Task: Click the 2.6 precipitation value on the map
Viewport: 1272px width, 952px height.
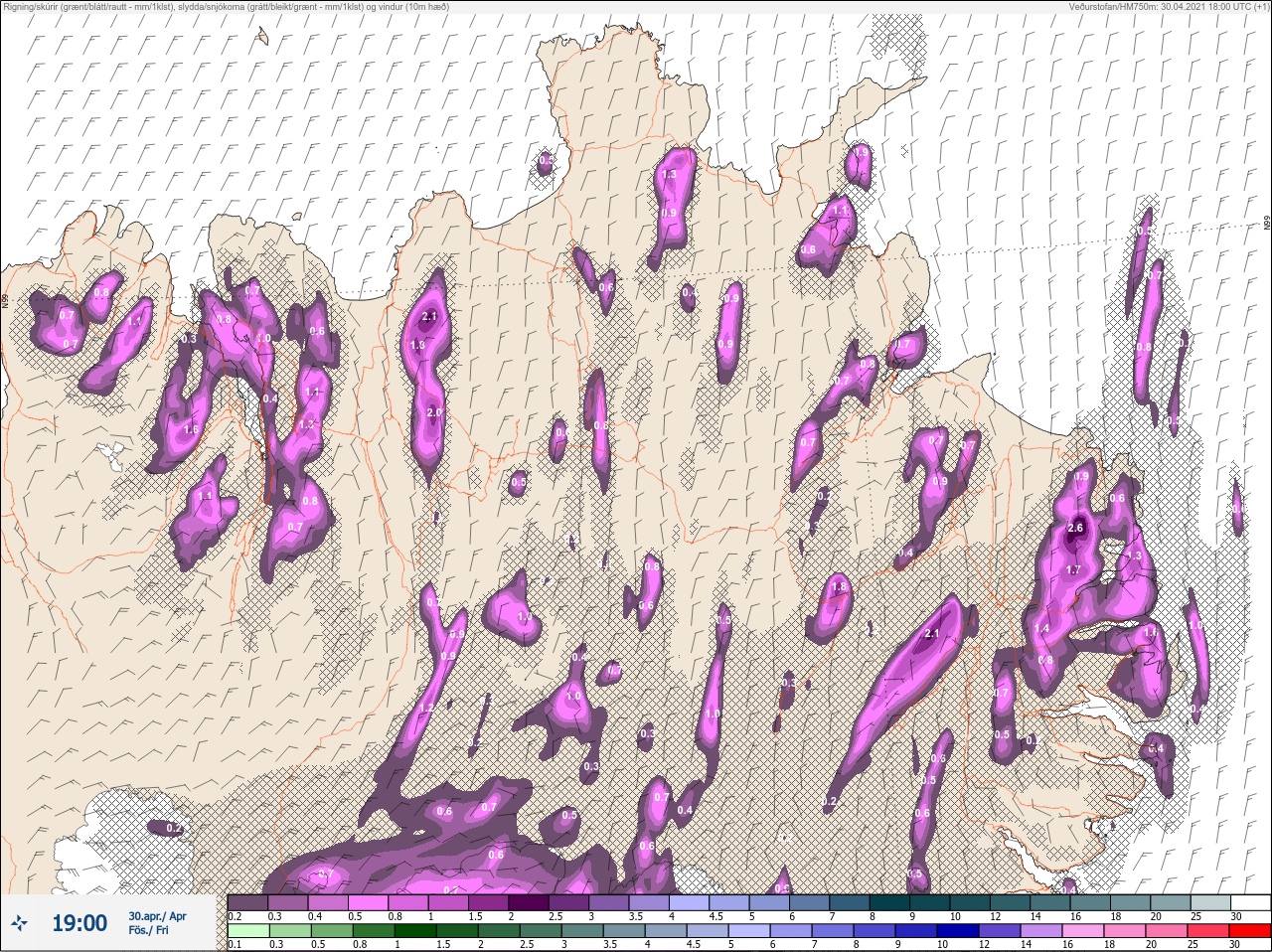Action: (1074, 528)
